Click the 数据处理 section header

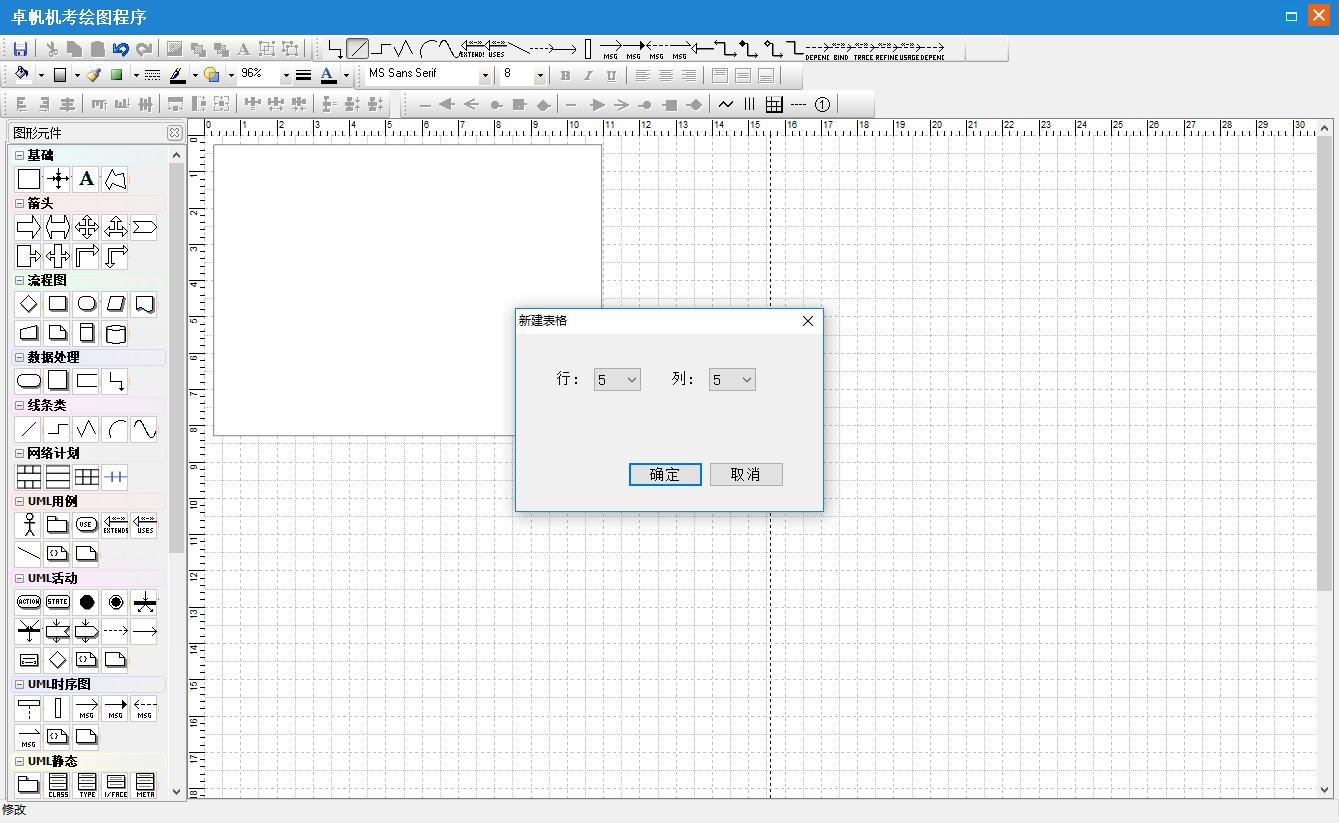tap(89, 357)
